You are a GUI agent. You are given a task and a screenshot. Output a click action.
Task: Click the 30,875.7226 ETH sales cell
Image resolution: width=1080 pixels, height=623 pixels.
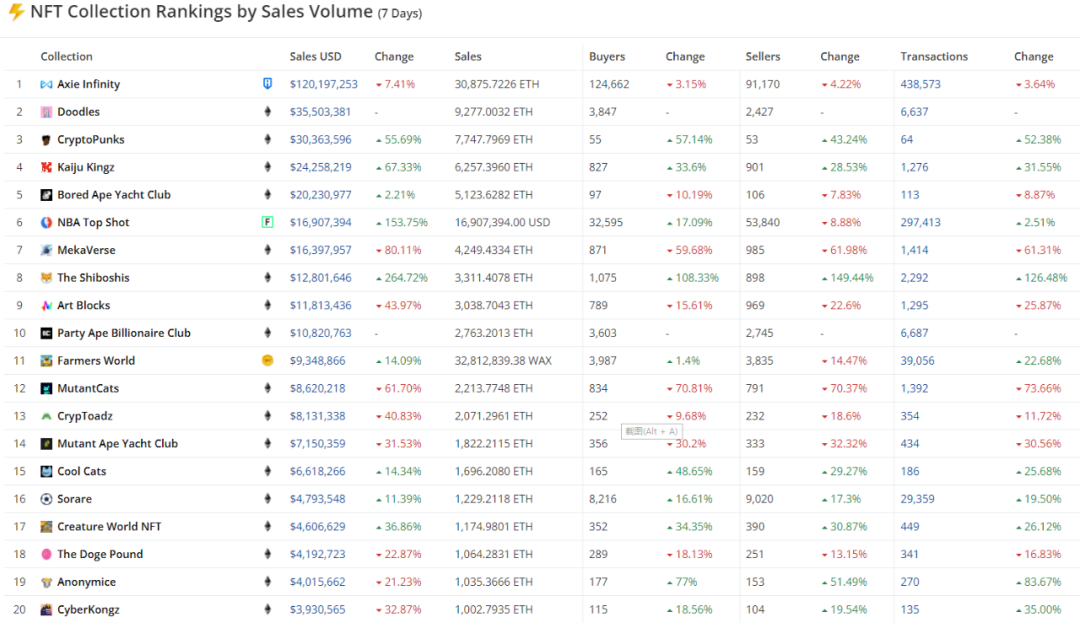click(497, 84)
